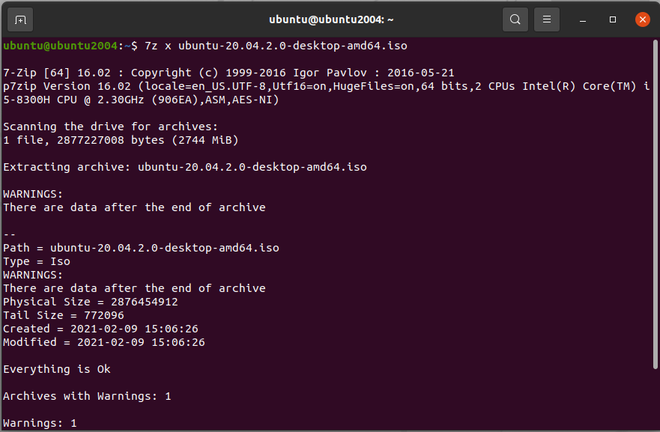Image resolution: width=660 pixels, height=432 pixels.
Task: Click the Archives with Warnings: 1 line
Action: pyautogui.click(x=87, y=396)
